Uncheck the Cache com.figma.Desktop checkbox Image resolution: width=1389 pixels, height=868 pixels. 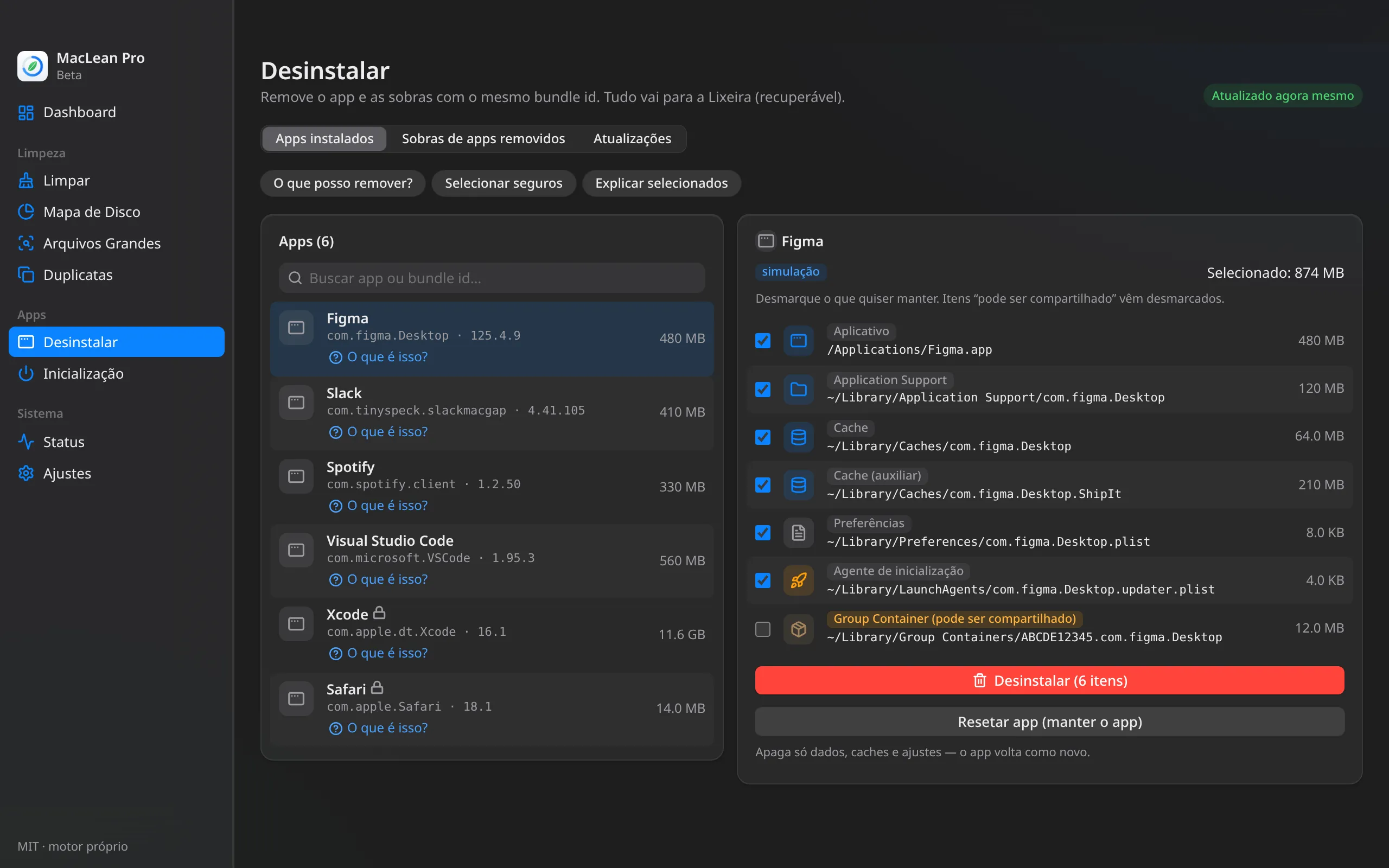763,437
